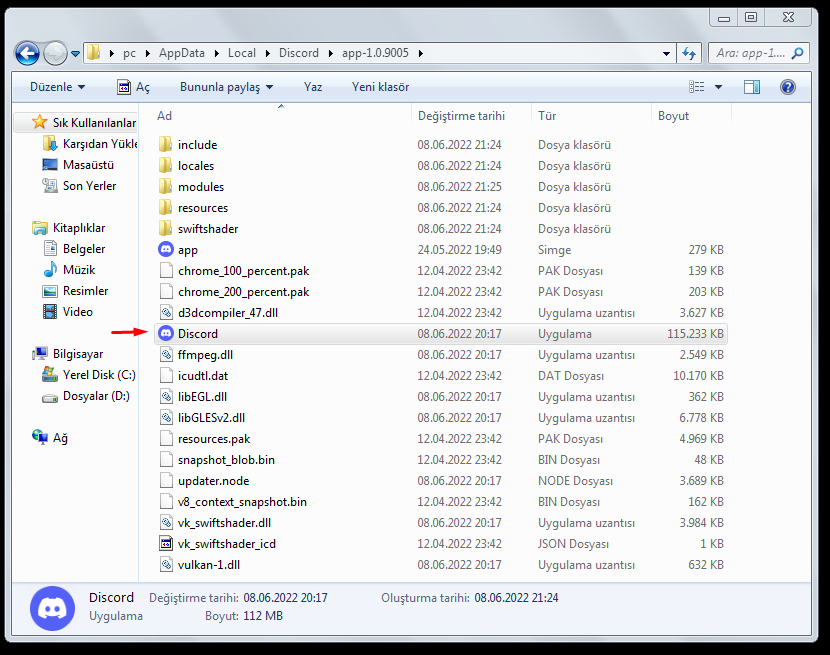
Task: Select the app Discord icon file
Action: point(166,249)
